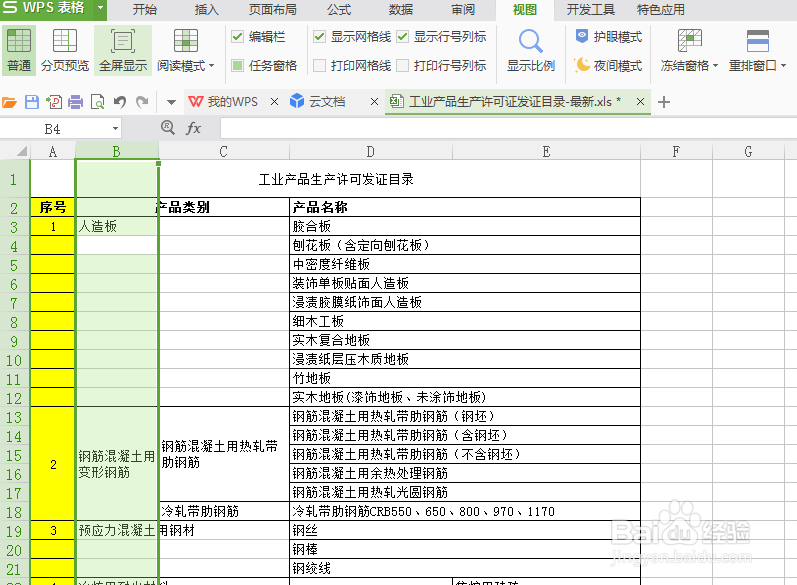Activate Full Screen display (全屏显示)
797x585 pixels.
pyautogui.click(x=123, y=50)
